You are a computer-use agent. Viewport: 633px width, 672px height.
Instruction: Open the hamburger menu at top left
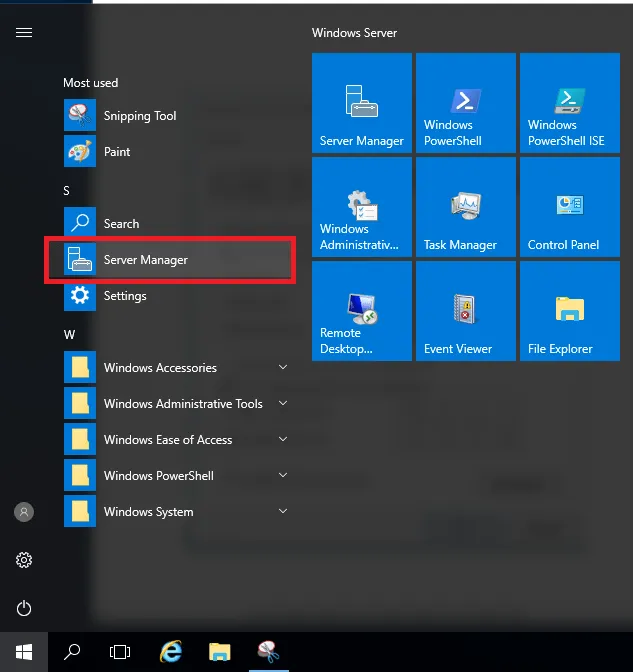[x=24, y=33]
